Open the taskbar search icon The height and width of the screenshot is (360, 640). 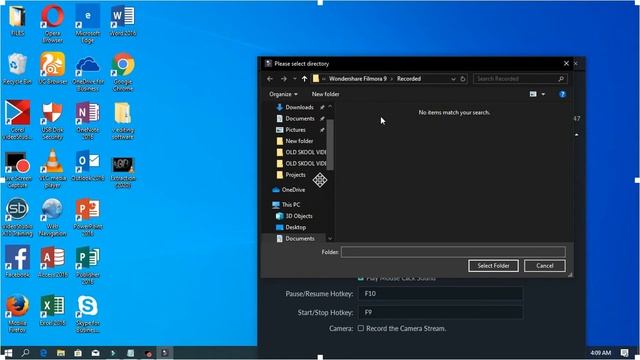(25, 353)
